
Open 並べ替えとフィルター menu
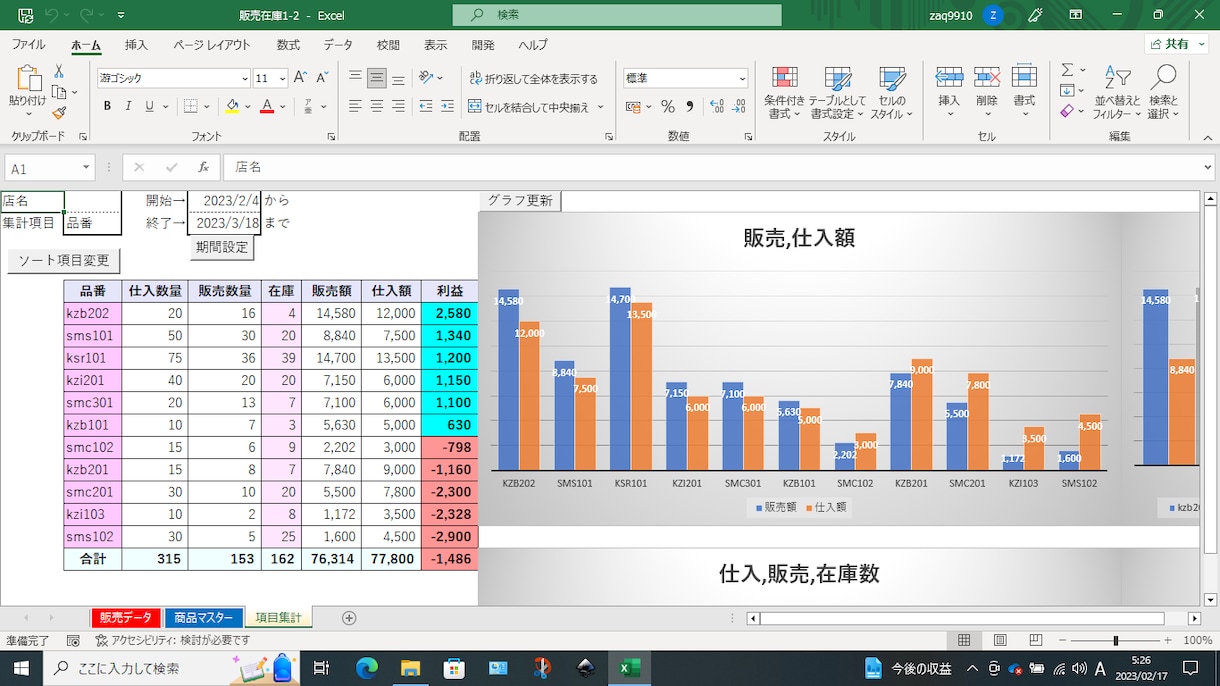coord(1117,93)
